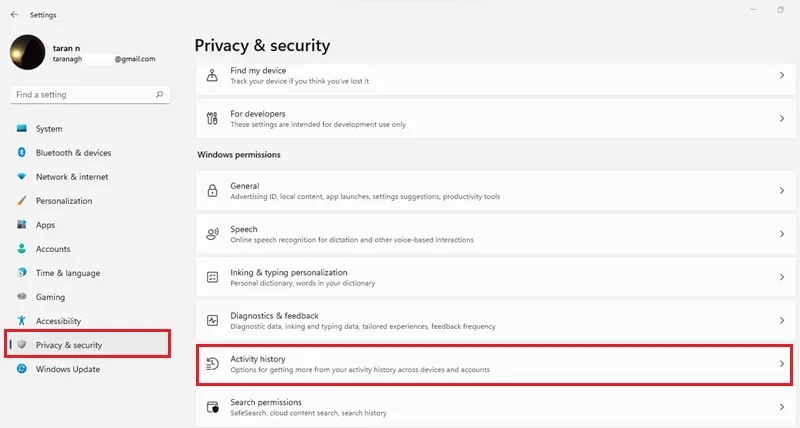800x428 pixels.
Task: Open Activity history via its chevron arrow
Action: [x=782, y=364]
